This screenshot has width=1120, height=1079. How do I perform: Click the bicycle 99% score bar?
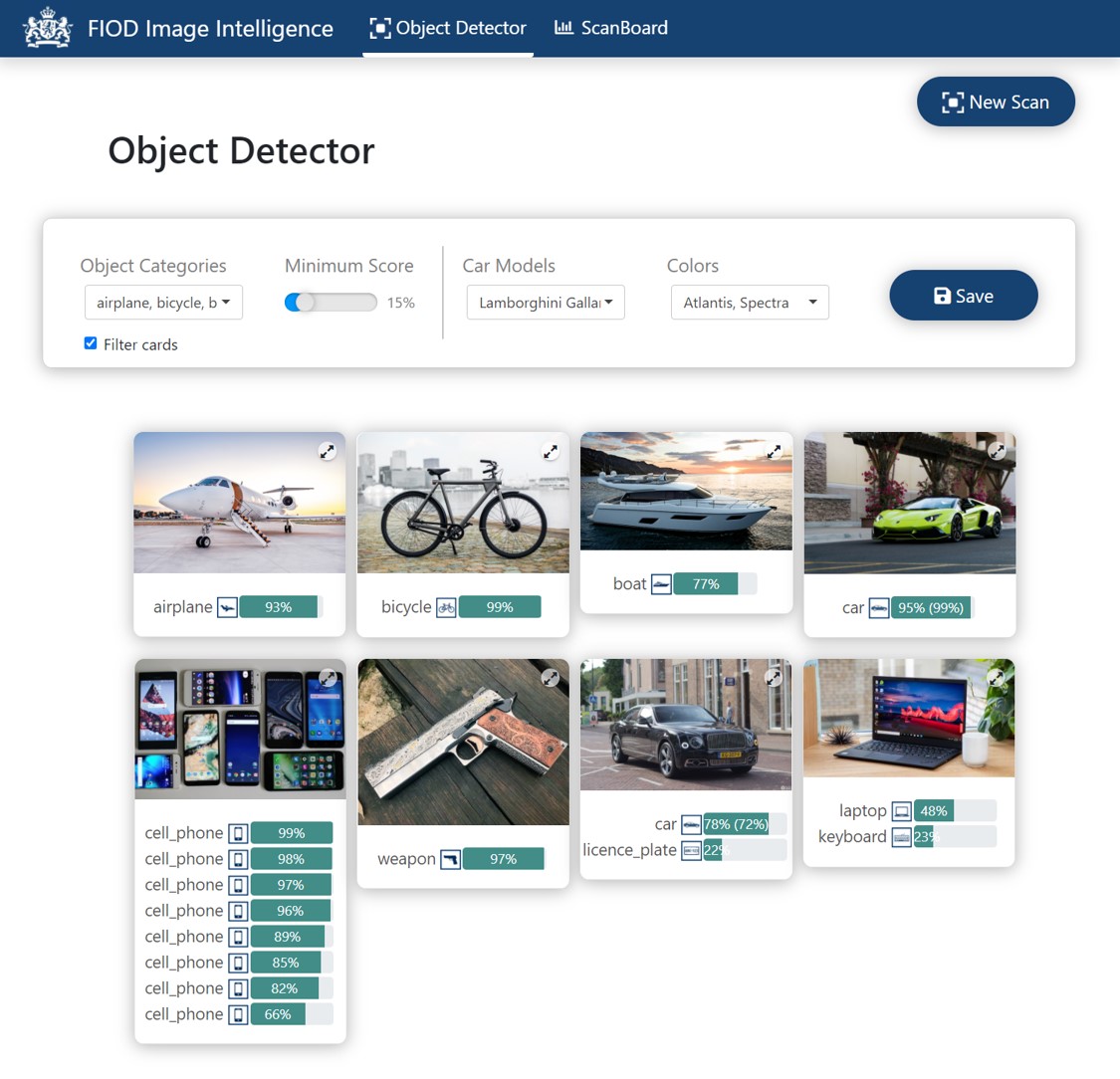point(500,608)
